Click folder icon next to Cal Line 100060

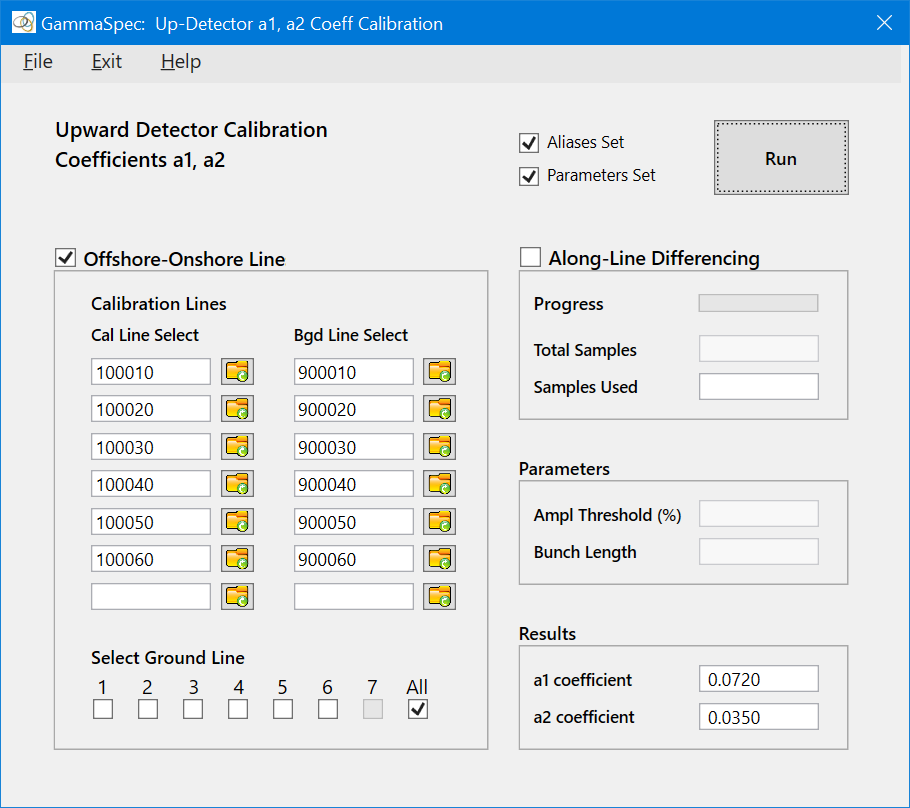click(x=237, y=559)
